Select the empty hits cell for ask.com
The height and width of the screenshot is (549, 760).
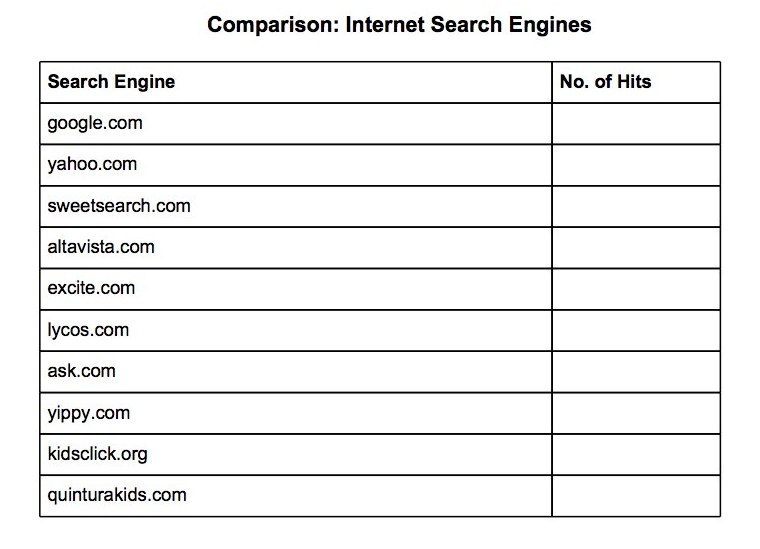(635, 371)
